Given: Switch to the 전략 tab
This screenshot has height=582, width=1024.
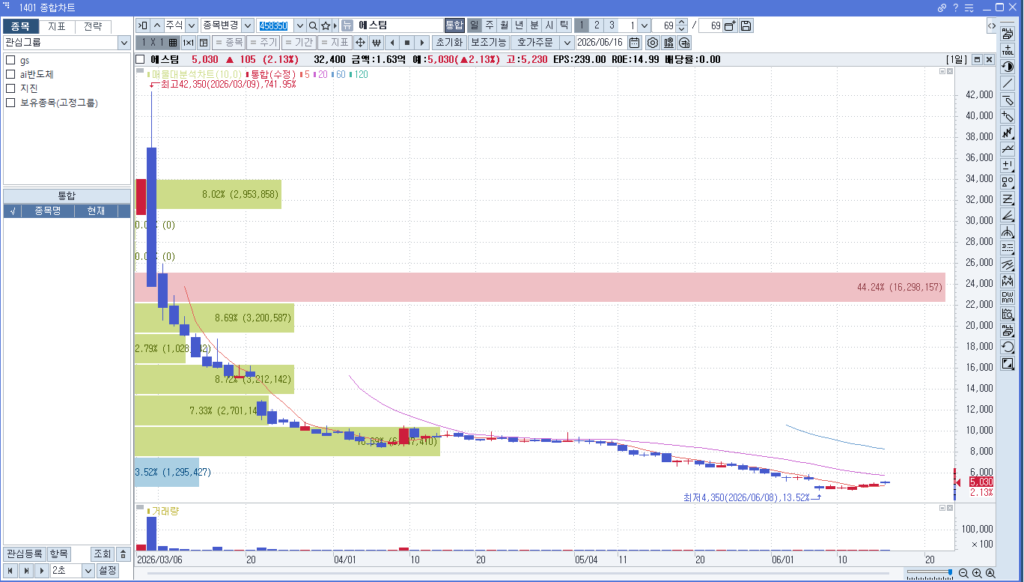Looking at the screenshot, I should (x=93, y=27).
